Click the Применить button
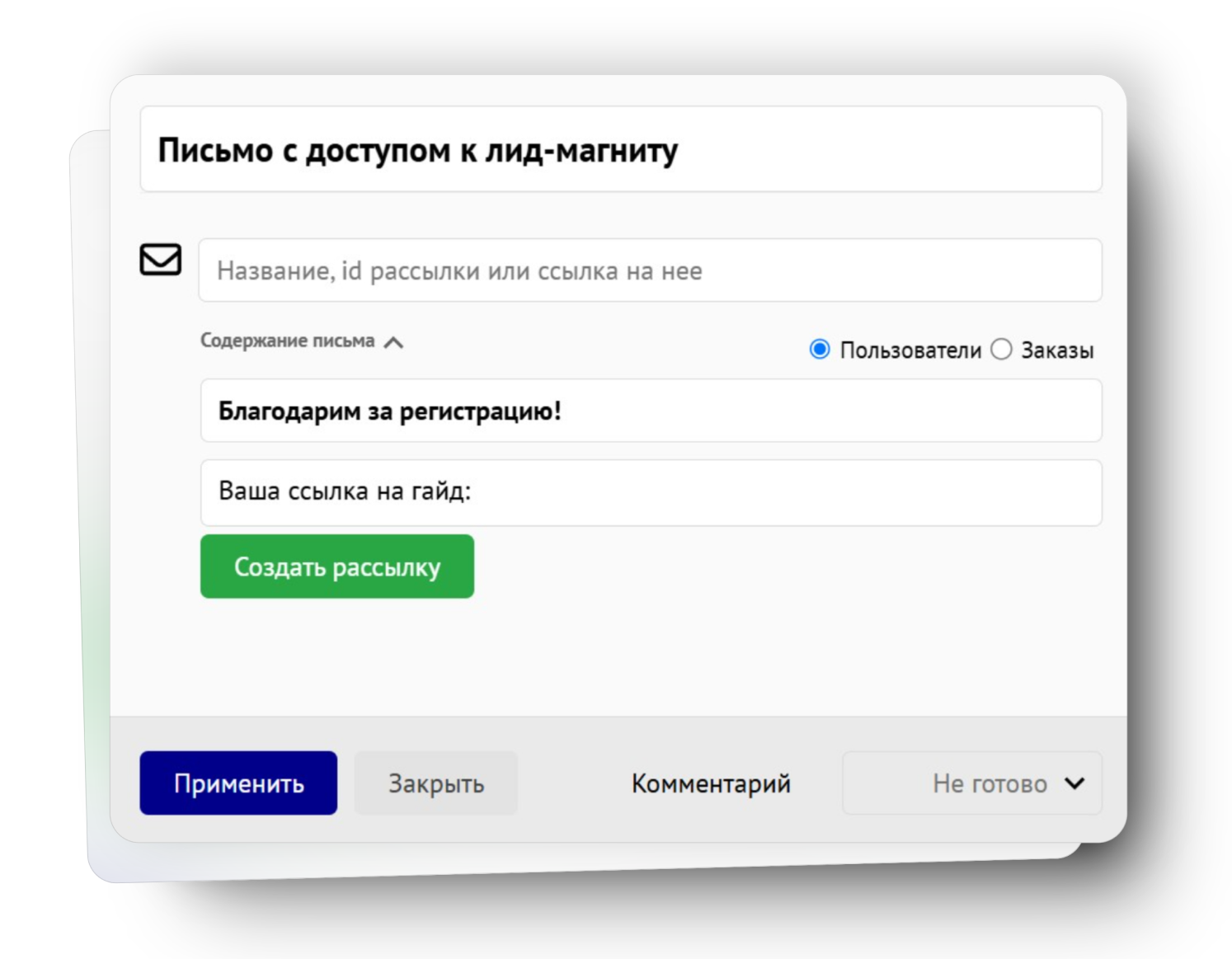The height and width of the screenshot is (959, 1232). (238, 783)
